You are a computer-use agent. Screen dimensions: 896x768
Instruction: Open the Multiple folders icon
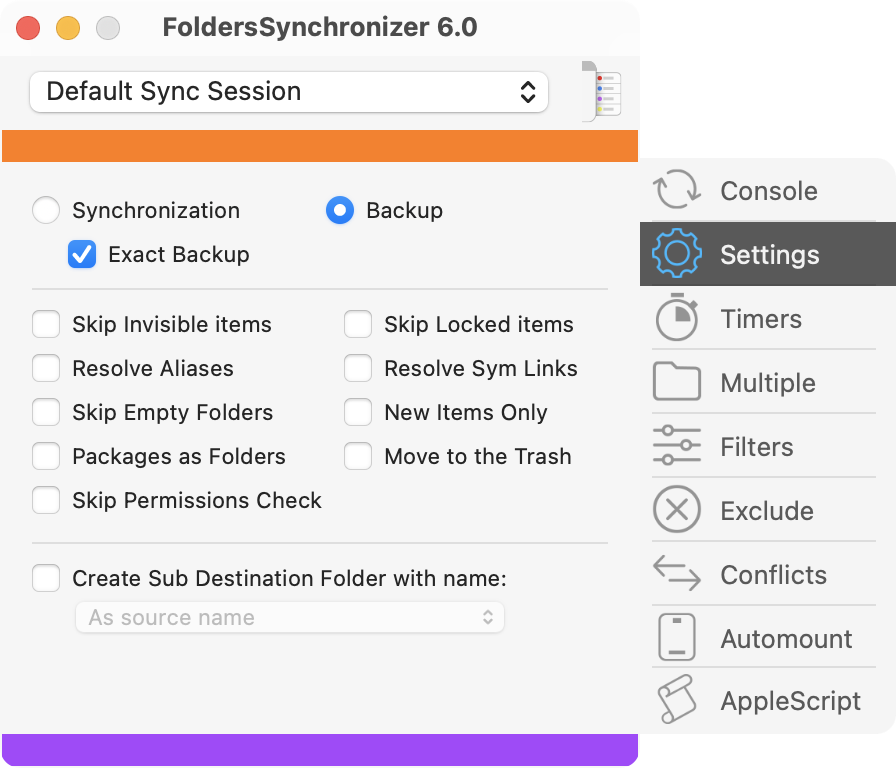(x=677, y=381)
